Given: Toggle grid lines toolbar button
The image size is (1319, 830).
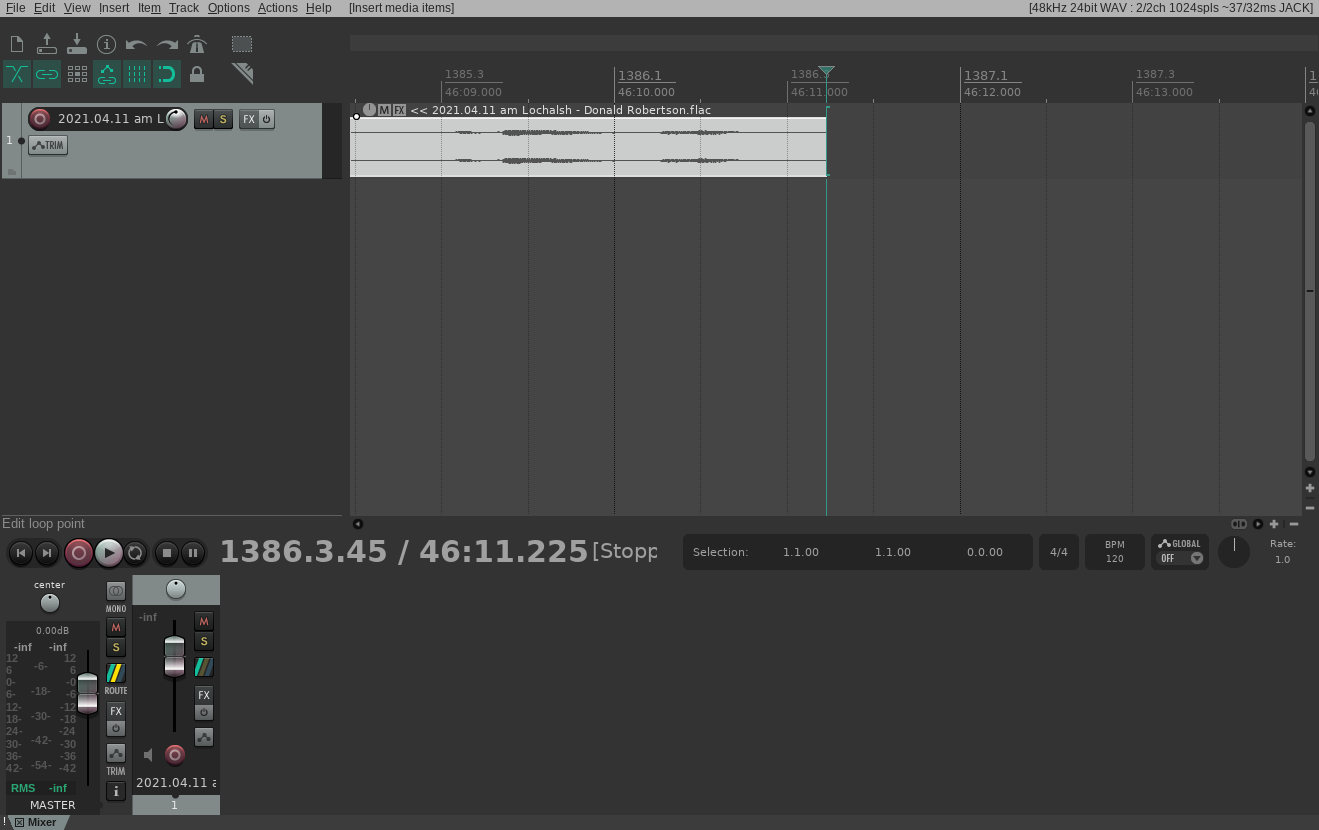Looking at the screenshot, I should point(137,74).
